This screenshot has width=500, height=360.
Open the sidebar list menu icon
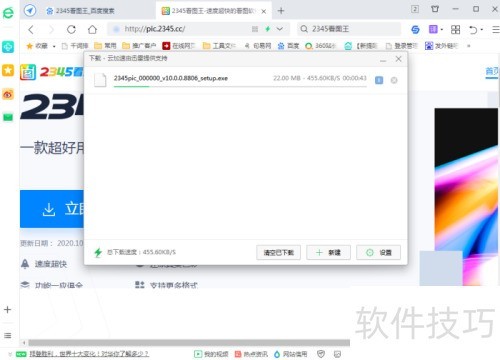(x=8, y=335)
